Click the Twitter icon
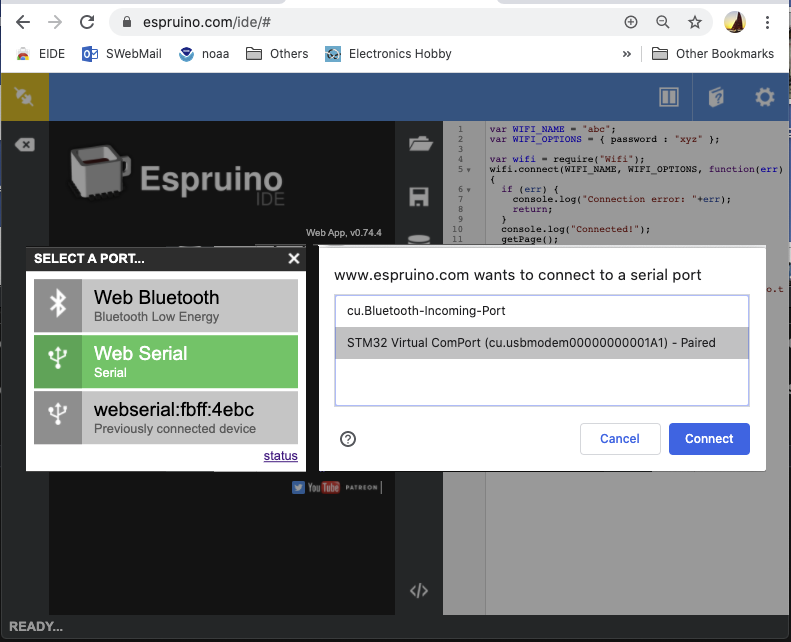 pyautogui.click(x=298, y=487)
